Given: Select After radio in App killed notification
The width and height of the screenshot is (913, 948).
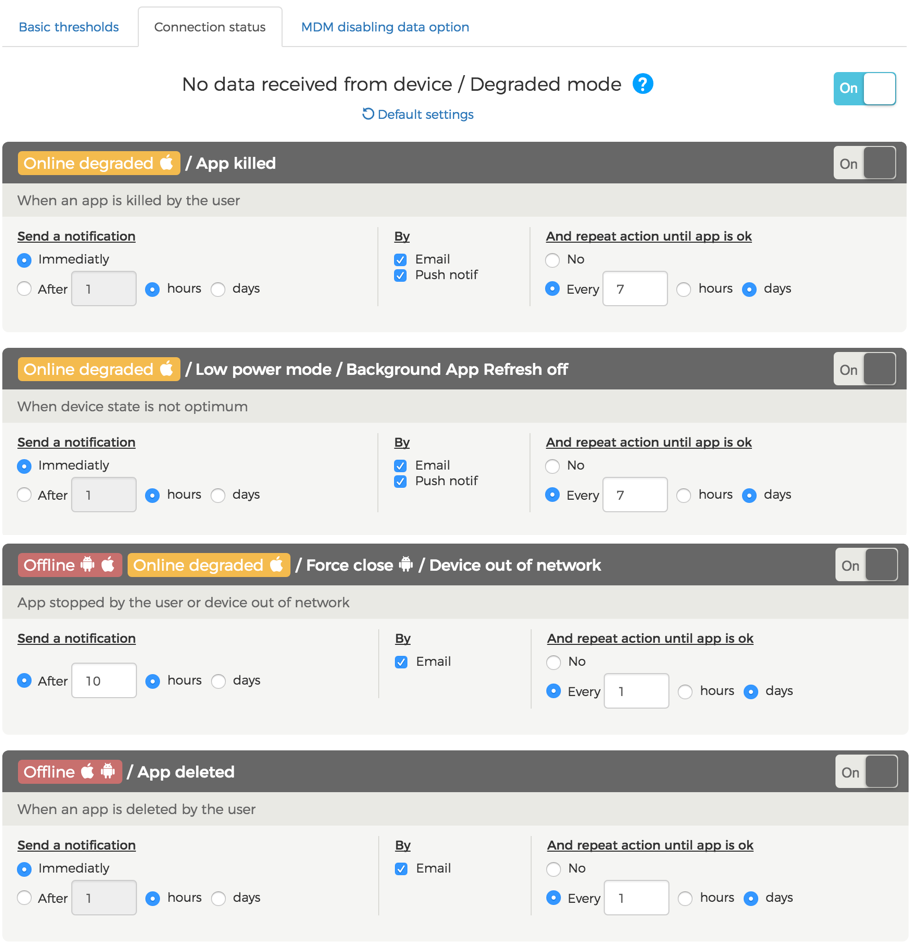Looking at the screenshot, I should (x=24, y=289).
